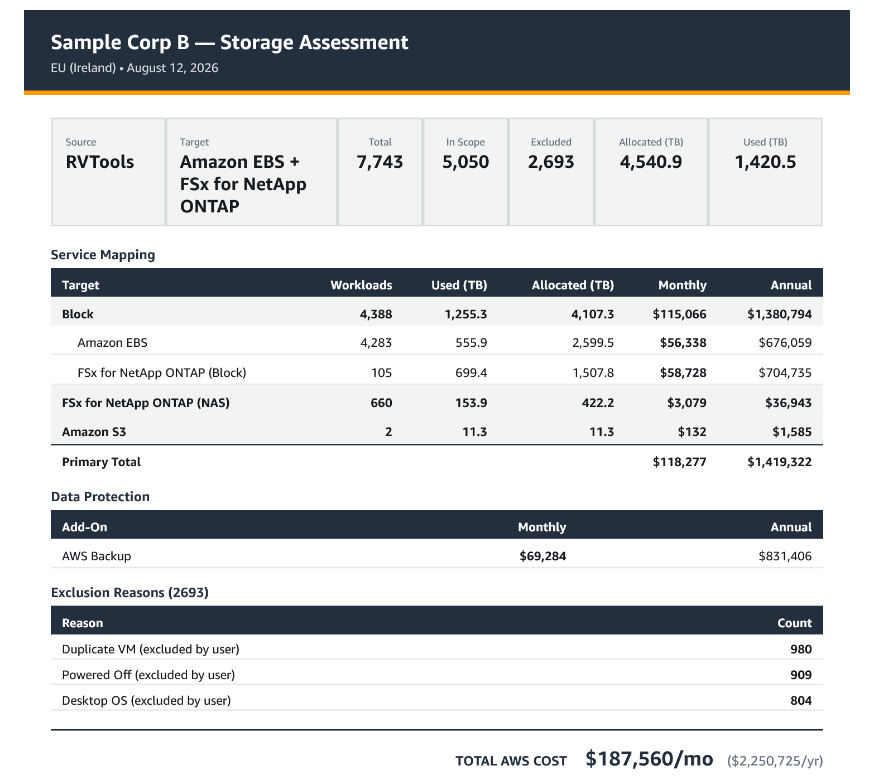Click the EU (Ireland) August 12, 2026 subtitle
The width and height of the screenshot is (869, 779).
tap(134, 68)
